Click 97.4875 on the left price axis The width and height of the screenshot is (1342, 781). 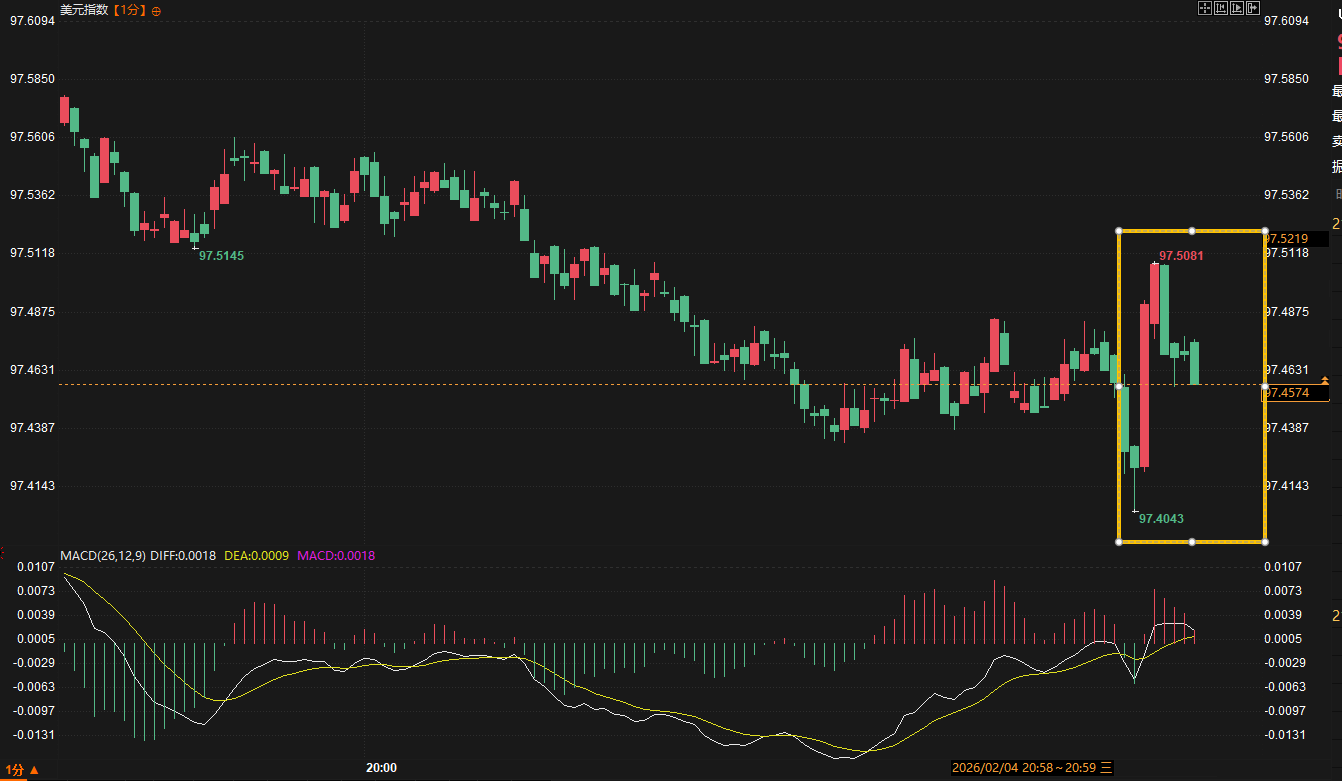pyautogui.click(x=30, y=311)
